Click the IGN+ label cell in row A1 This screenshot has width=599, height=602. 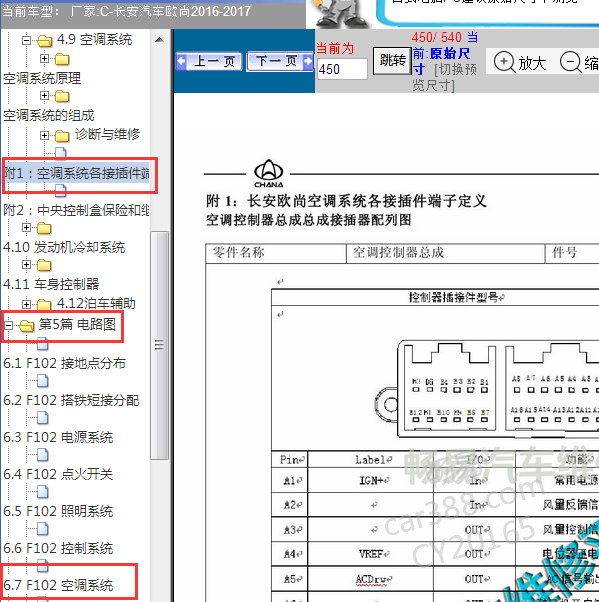pos(371,480)
